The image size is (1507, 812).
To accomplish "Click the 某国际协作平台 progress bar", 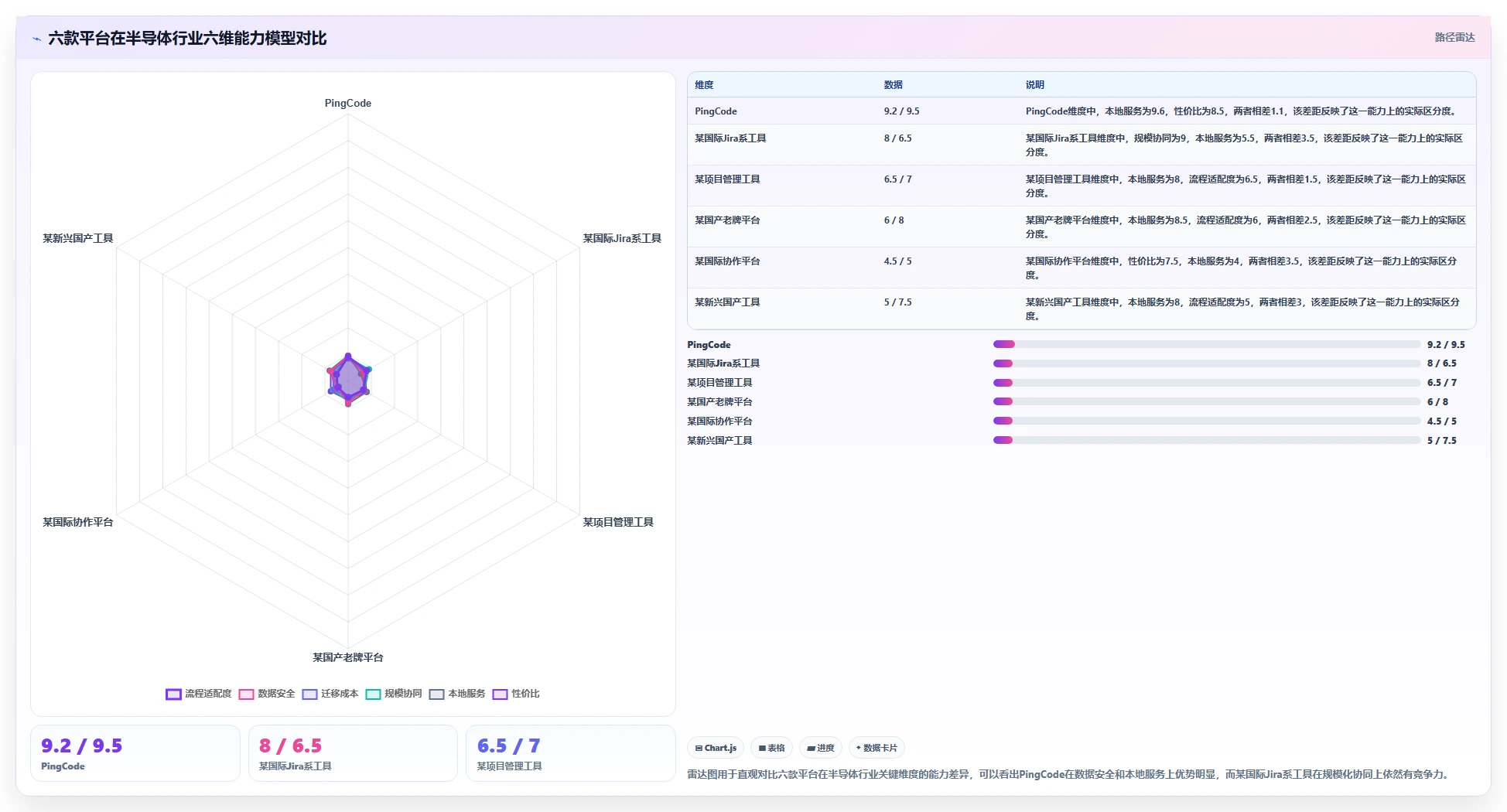I will (x=1207, y=421).
